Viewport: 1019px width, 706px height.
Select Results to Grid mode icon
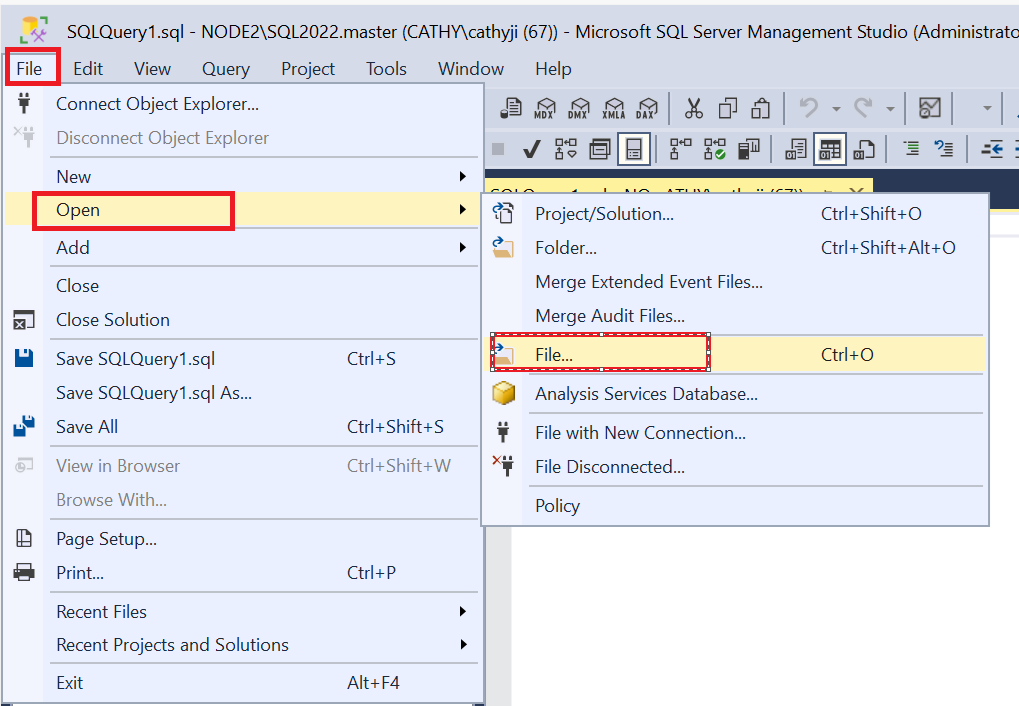coord(830,149)
